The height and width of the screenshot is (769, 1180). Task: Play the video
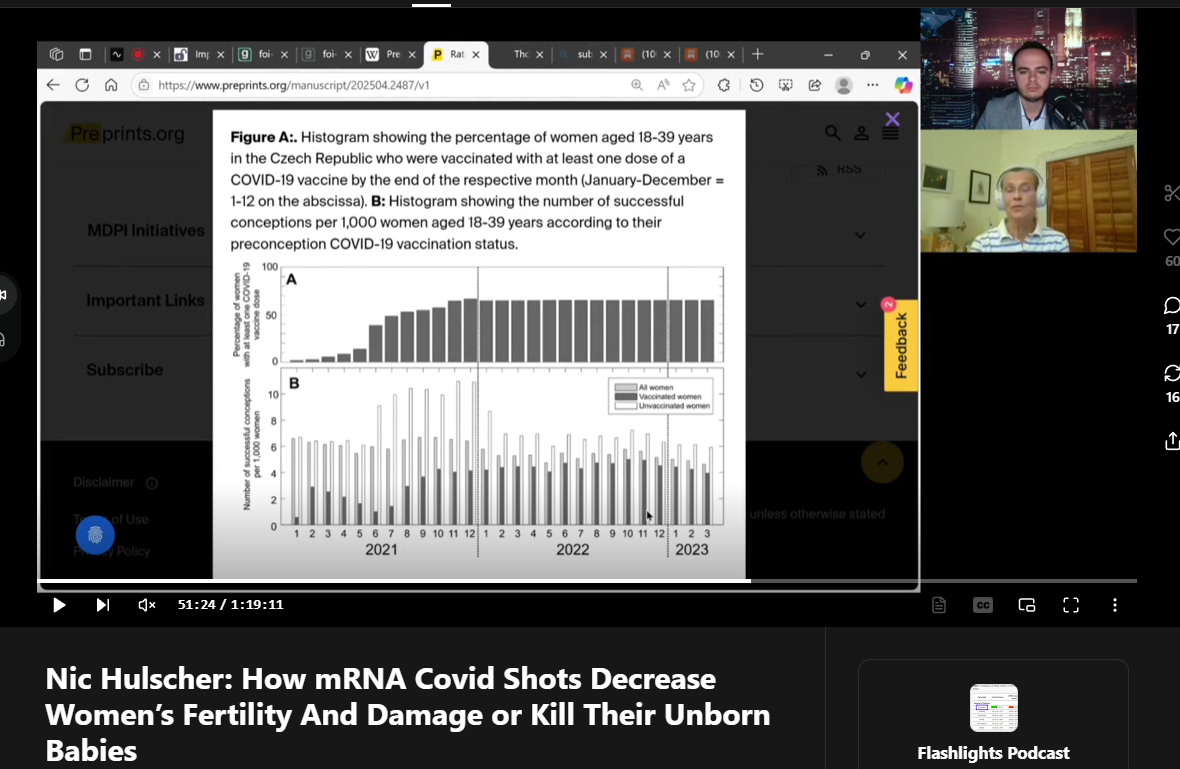(x=59, y=605)
